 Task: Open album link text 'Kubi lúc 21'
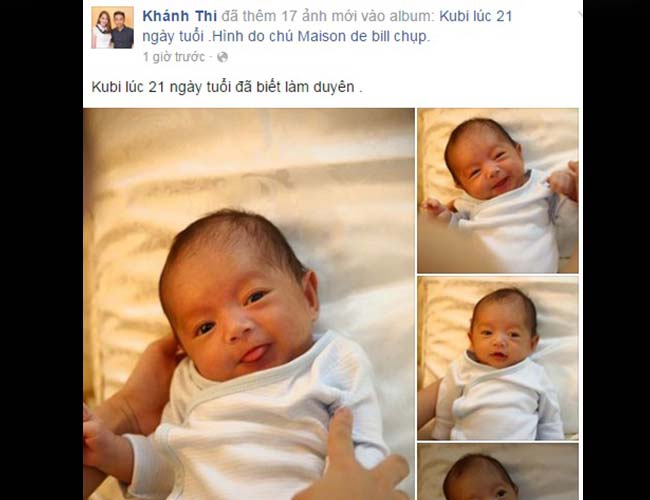click(475, 16)
